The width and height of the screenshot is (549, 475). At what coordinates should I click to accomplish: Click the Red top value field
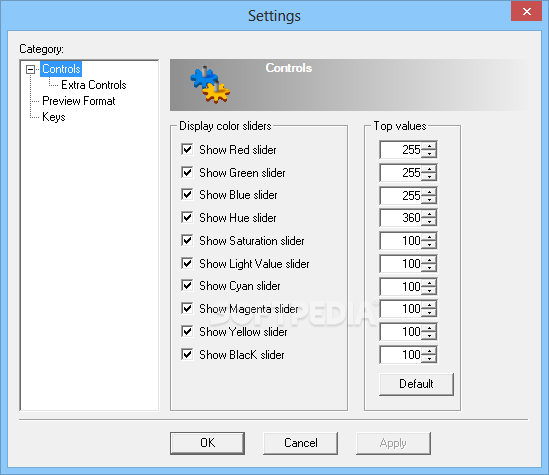(x=401, y=150)
